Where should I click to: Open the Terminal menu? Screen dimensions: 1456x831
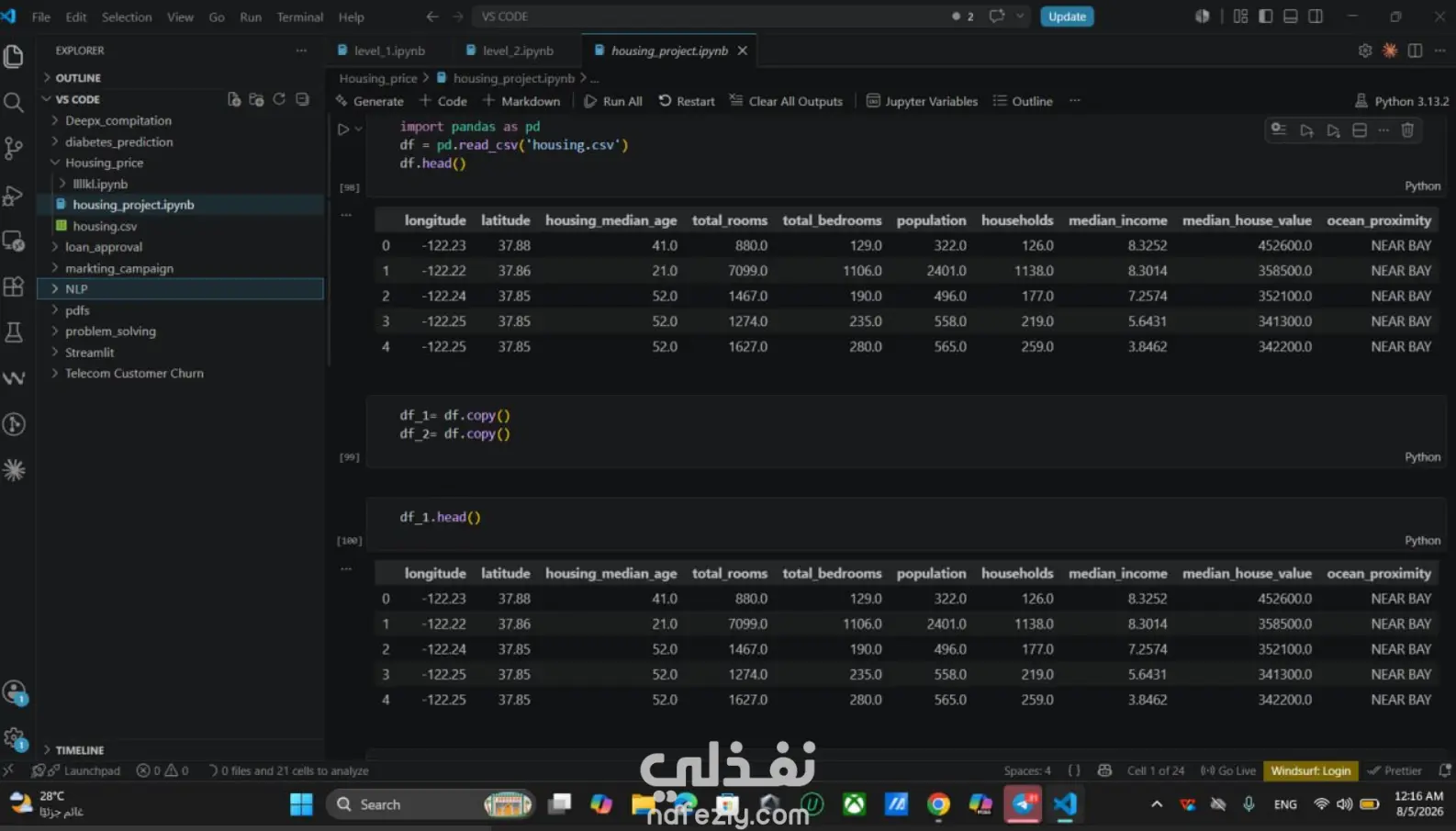pyautogui.click(x=300, y=17)
